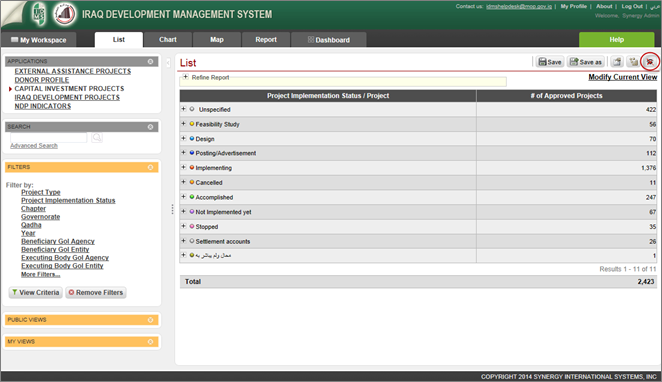Click the sidebar search input field

[x=49, y=137]
